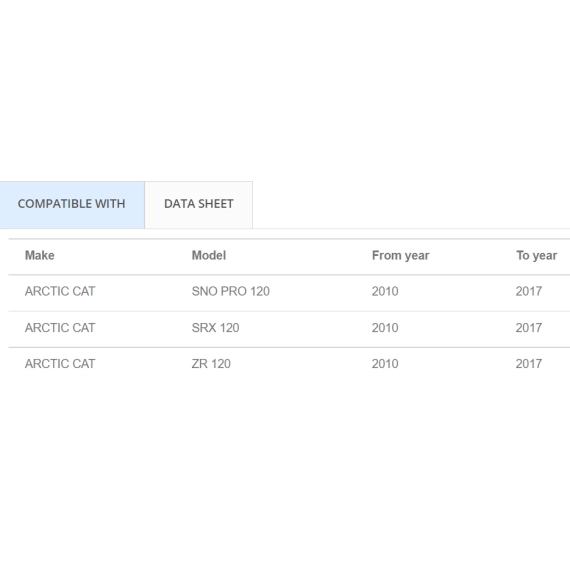
Task: Click 2017 in the SRX 120 row
Action: click(x=529, y=328)
